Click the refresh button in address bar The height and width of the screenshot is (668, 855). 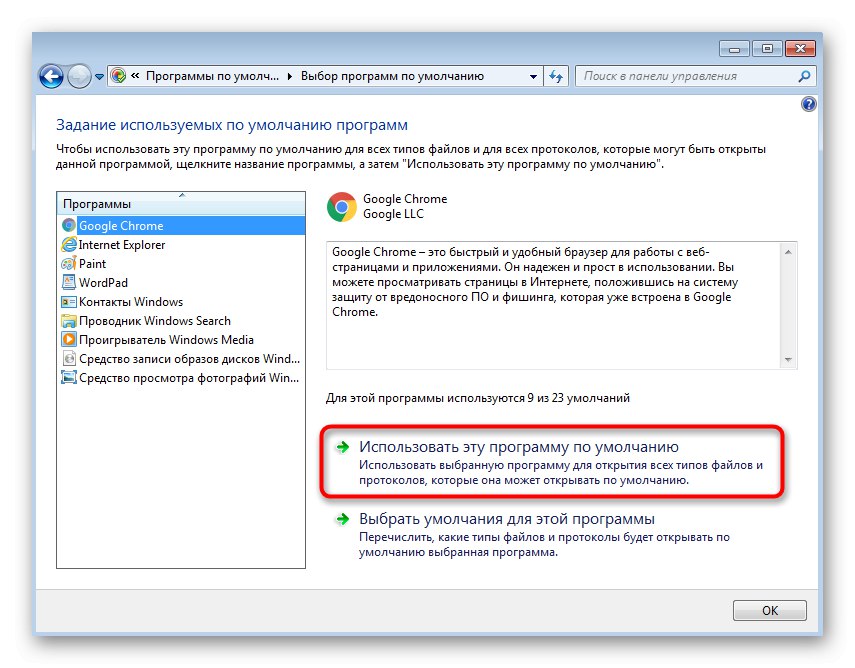coord(556,76)
